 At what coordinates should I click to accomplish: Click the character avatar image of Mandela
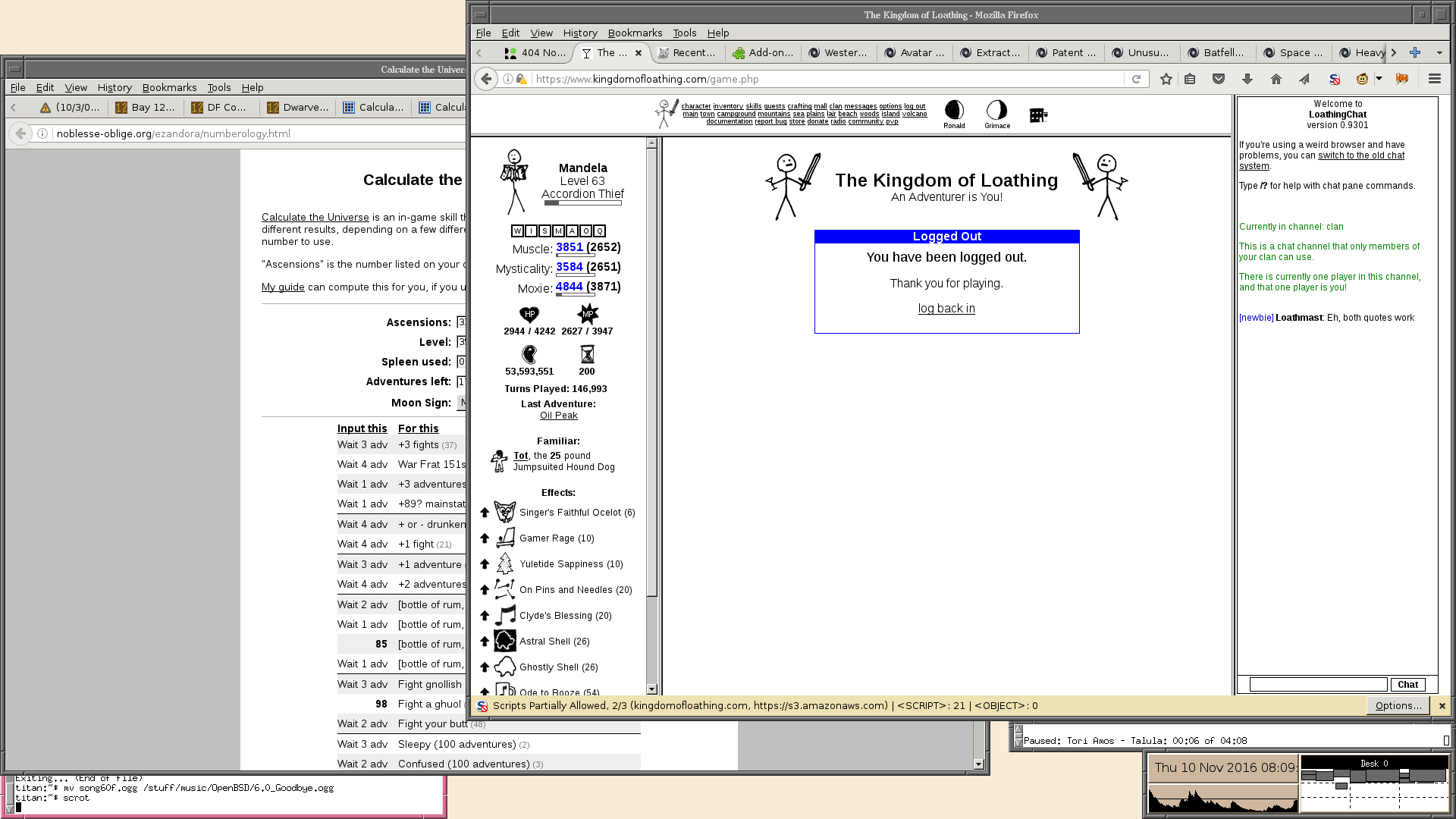(x=514, y=181)
